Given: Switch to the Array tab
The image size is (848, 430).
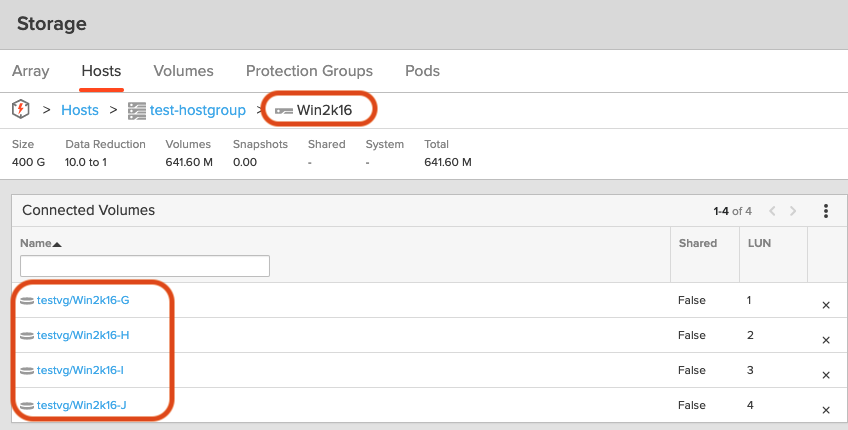Looking at the screenshot, I should point(30,71).
